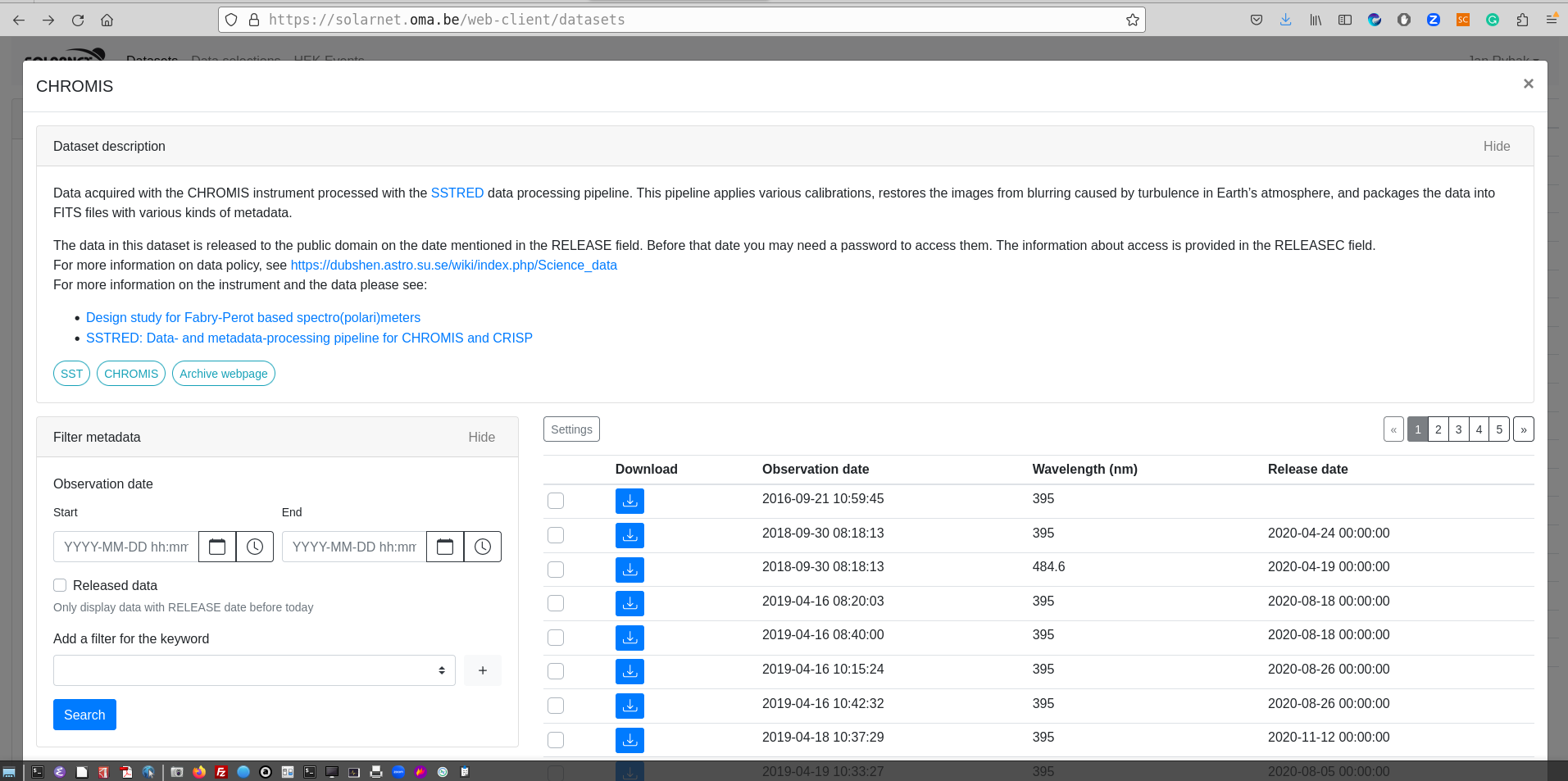
Task: Enable the Released data checkbox
Action: (60, 585)
